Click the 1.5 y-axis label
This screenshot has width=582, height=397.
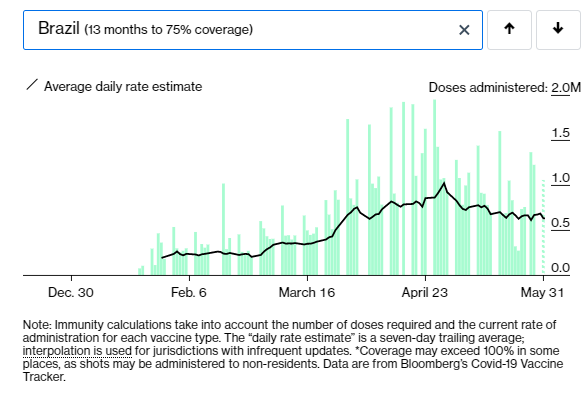(x=560, y=133)
